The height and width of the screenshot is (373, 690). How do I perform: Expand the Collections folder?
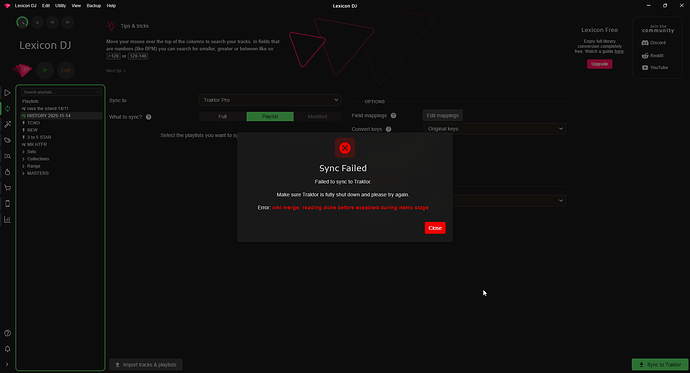pos(23,159)
